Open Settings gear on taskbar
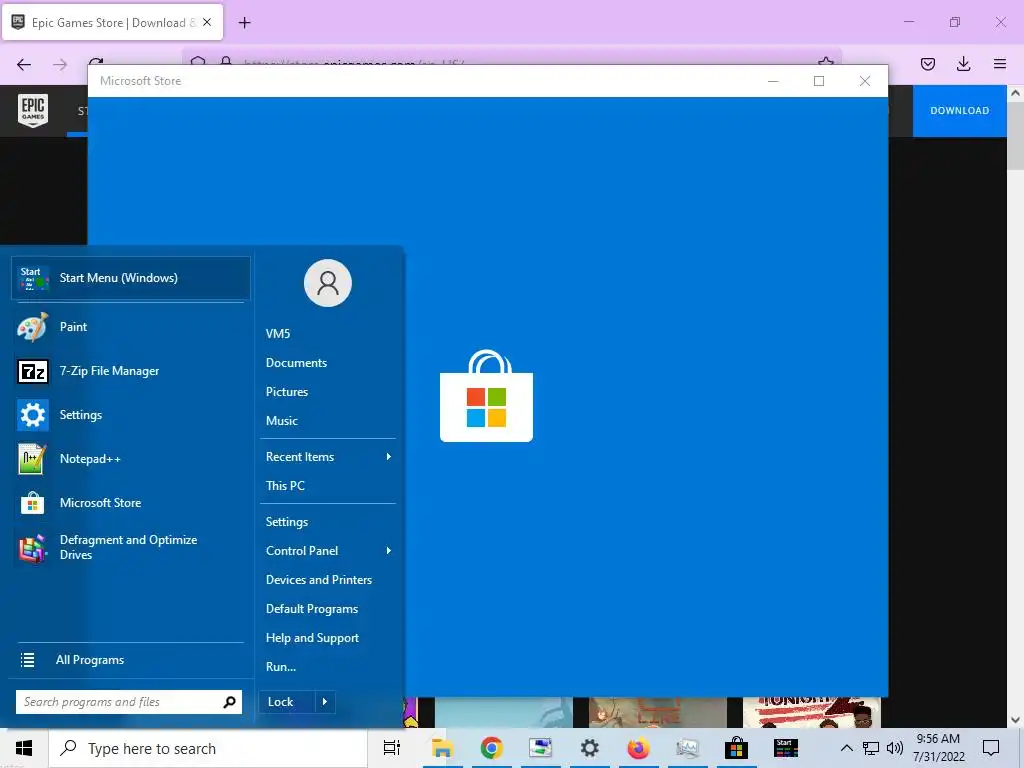 coord(590,748)
